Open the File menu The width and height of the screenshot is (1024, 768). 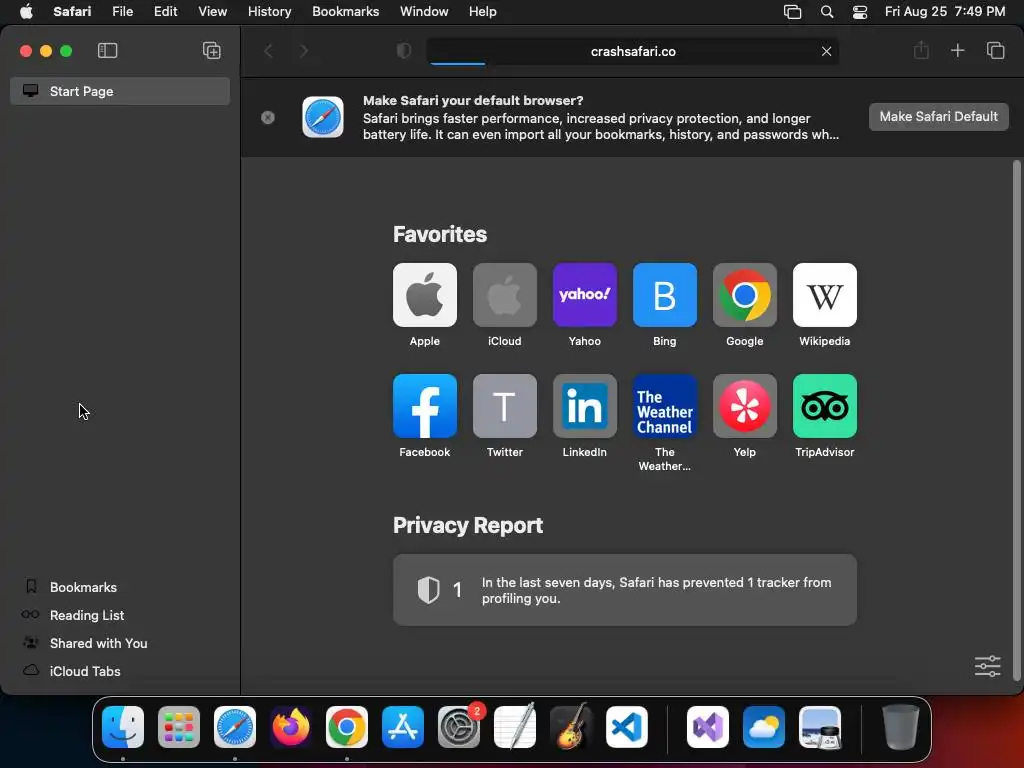122,12
